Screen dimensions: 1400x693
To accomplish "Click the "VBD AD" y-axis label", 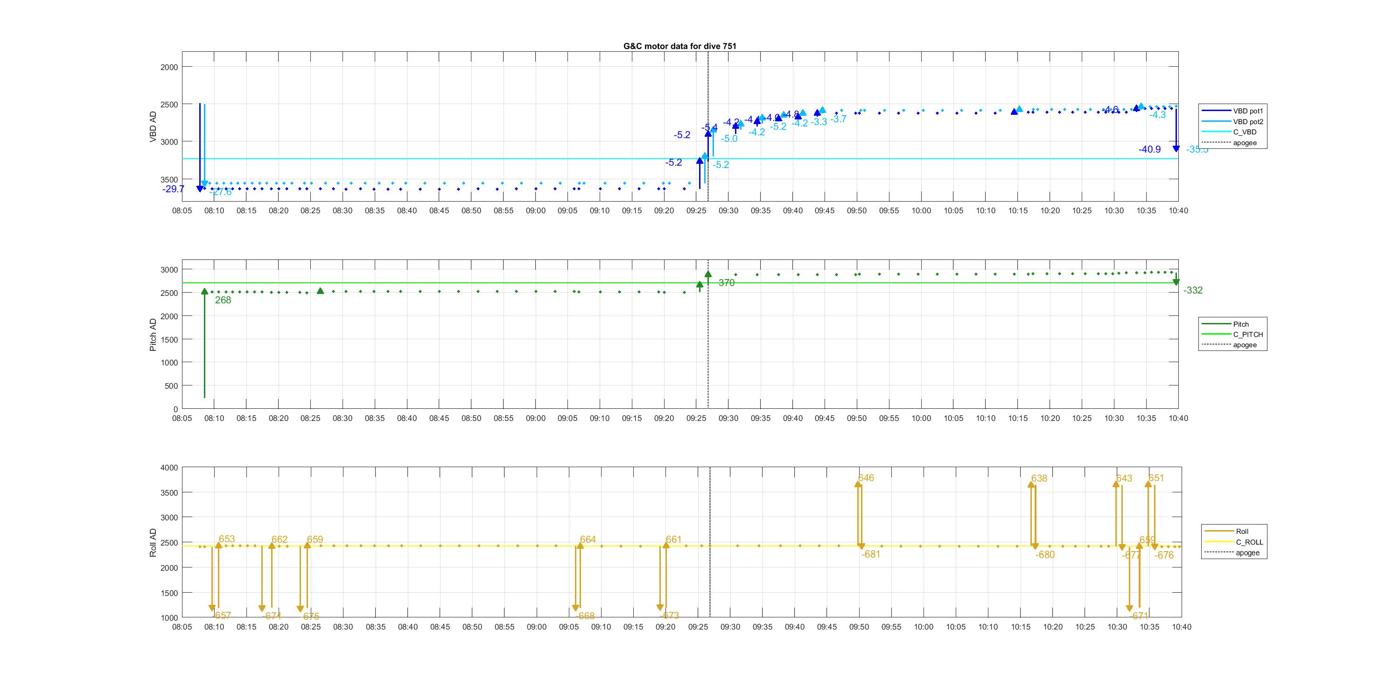I will 154,127.
